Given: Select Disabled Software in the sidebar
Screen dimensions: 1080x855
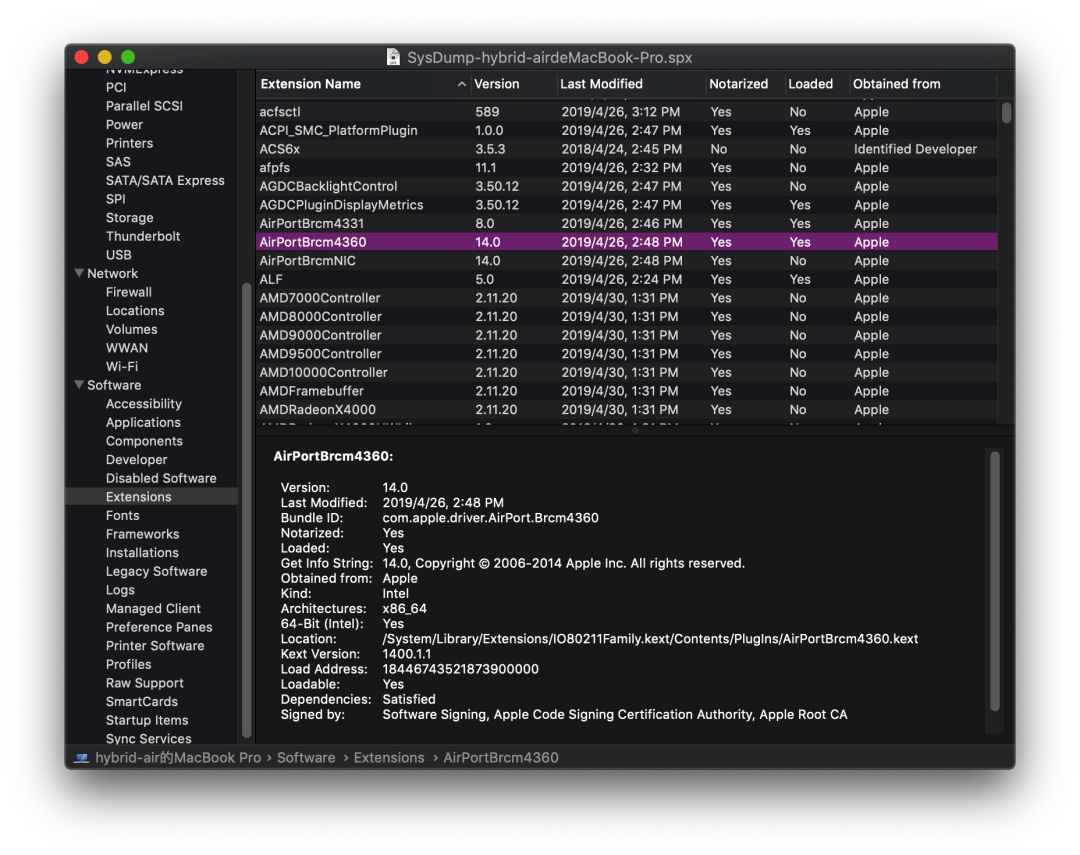Looking at the screenshot, I should point(161,478).
